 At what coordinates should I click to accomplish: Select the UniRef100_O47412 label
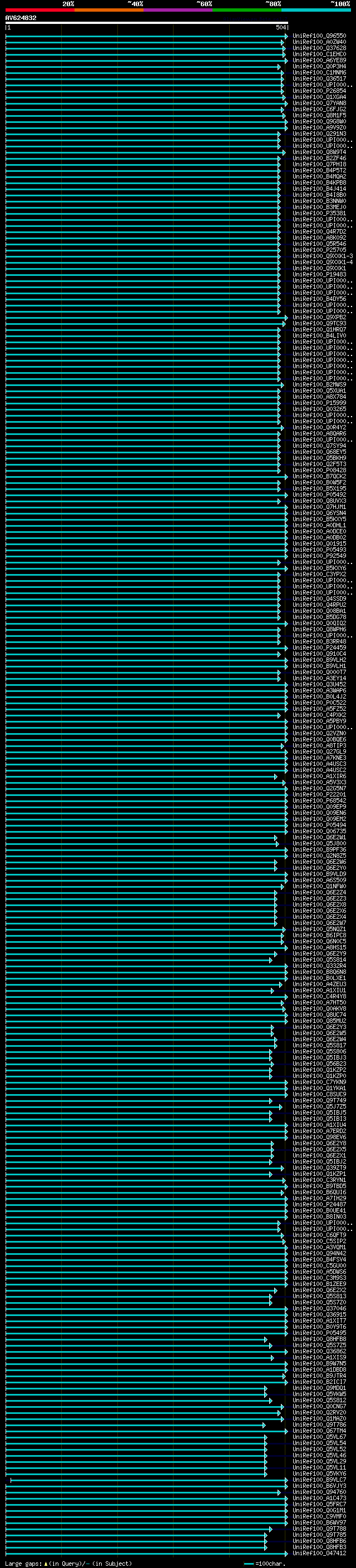[319, 1554]
